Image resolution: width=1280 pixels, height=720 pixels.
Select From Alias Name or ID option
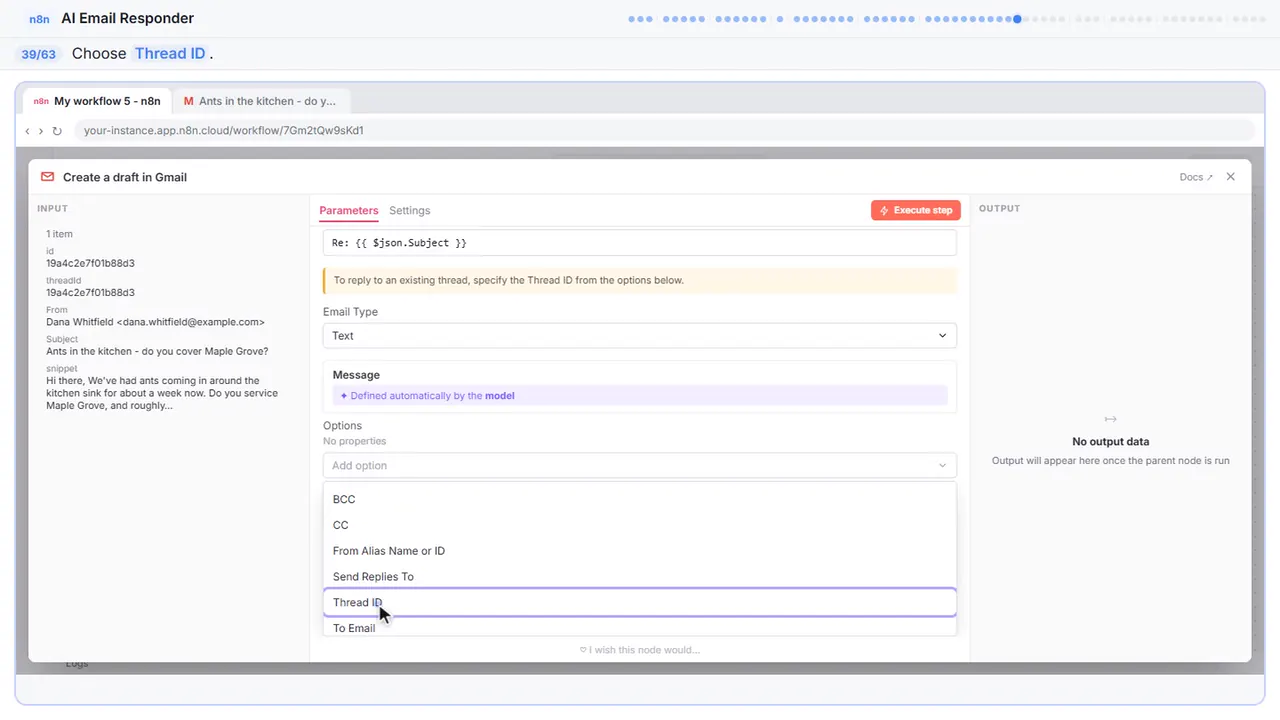640,551
